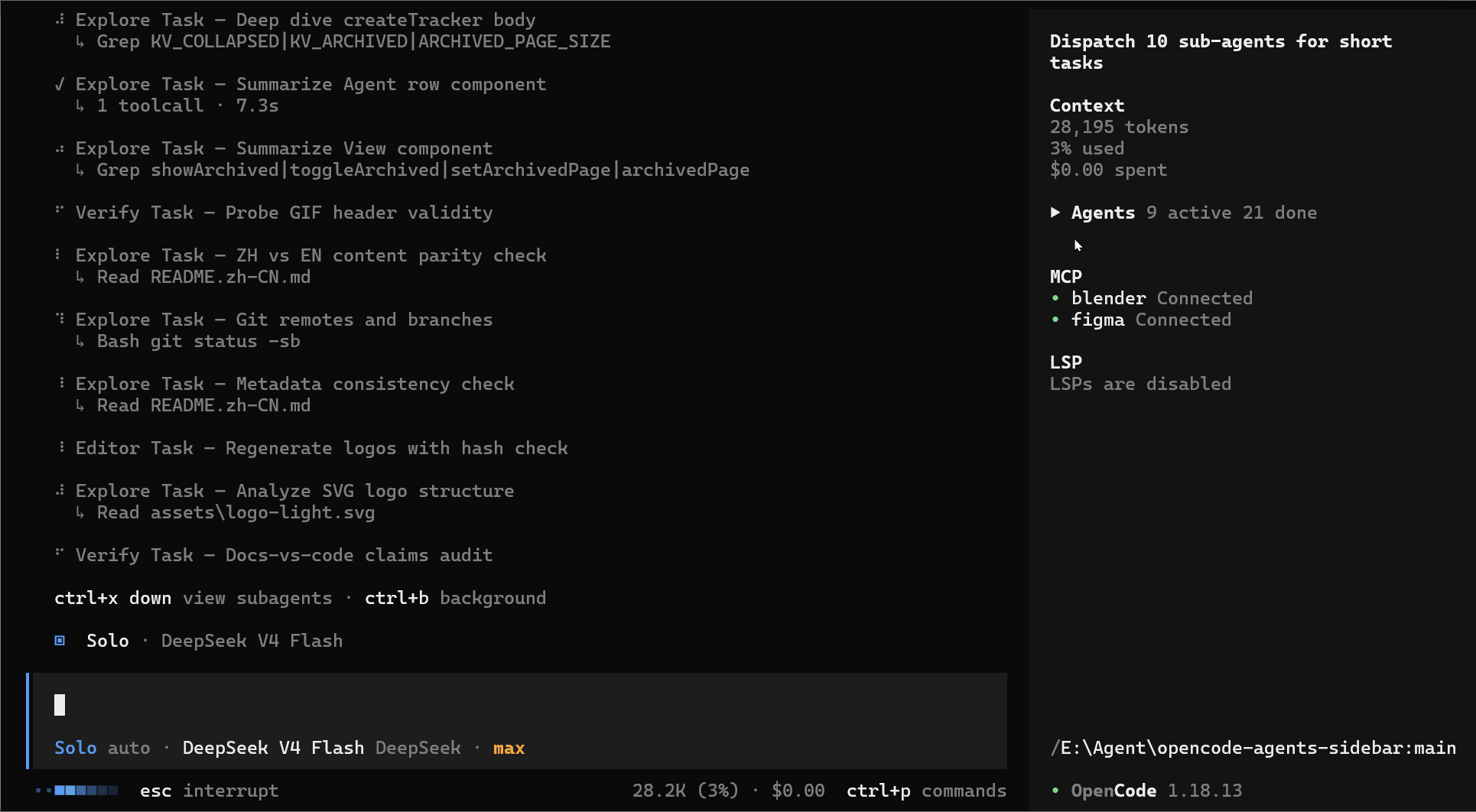Viewport: 1476px width, 812px height.
Task: Click the progress animation blocks in status bar
Action: click(76, 791)
